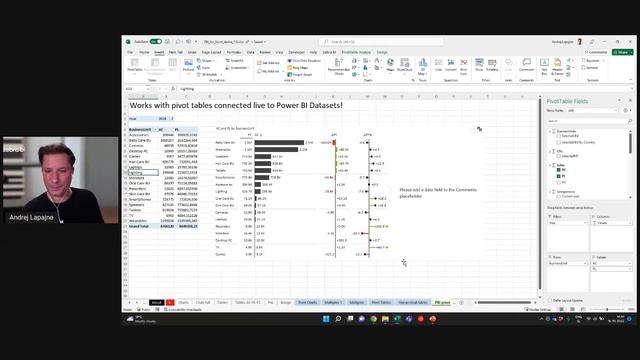The image size is (640, 360).
Task: Adjust the zoom slider in the status bar
Action: click(x=607, y=309)
